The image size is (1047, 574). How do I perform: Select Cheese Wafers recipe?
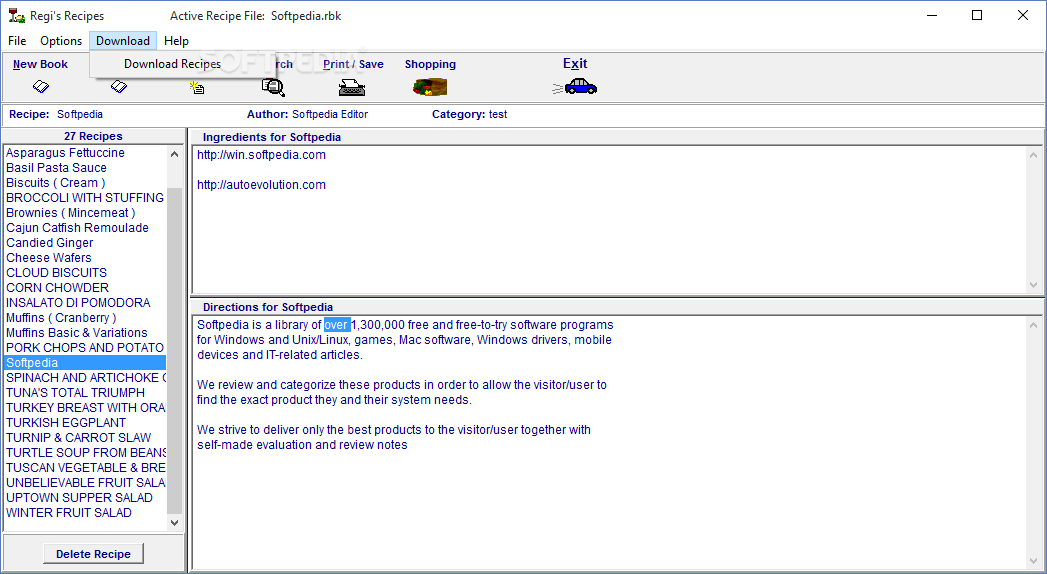point(85,258)
